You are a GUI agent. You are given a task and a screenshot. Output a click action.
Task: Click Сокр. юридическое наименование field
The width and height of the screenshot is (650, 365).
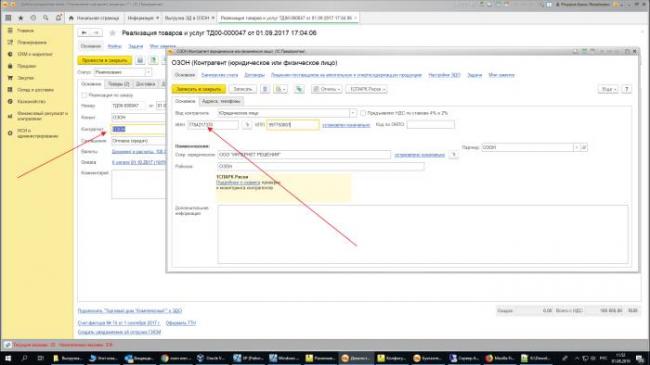(x=304, y=155)
